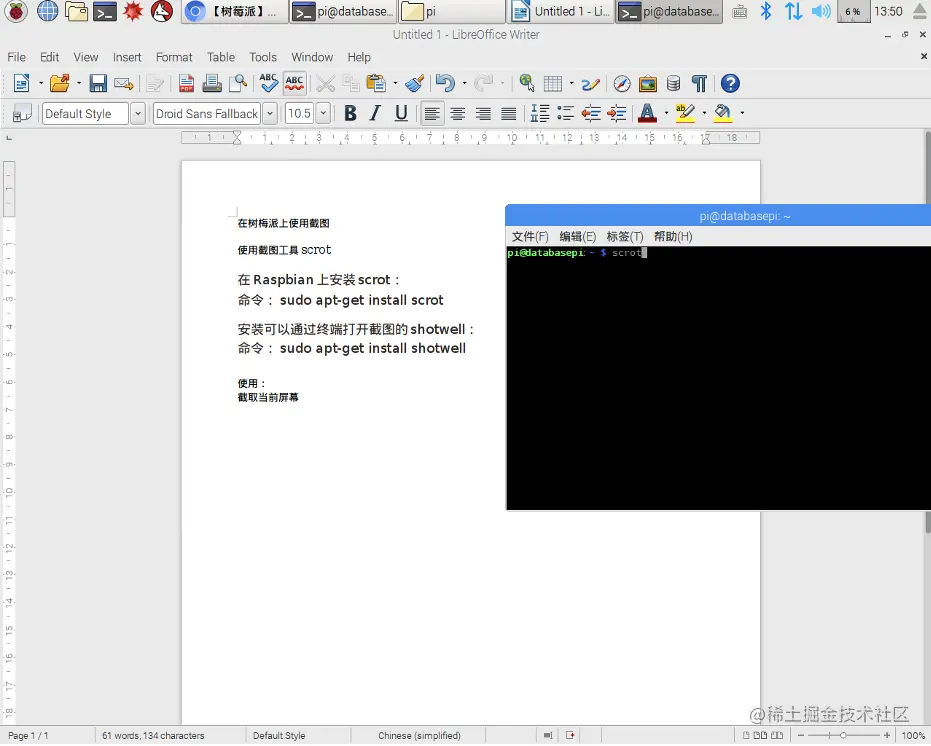Open the Navigator compass icon
Viewport: 931px width, 746px height.
click(x=622, y=83)
